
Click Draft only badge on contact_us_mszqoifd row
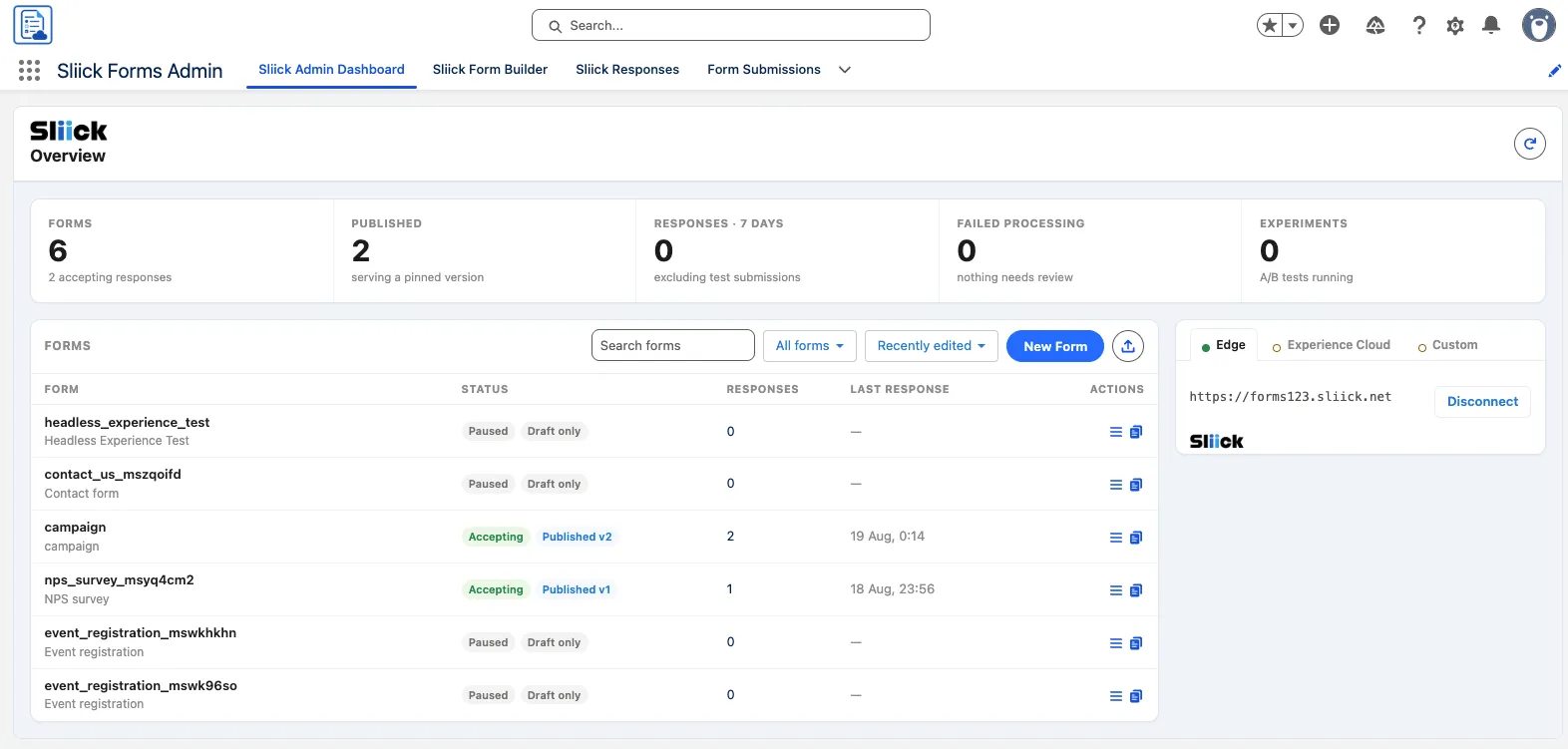[554, 484]
